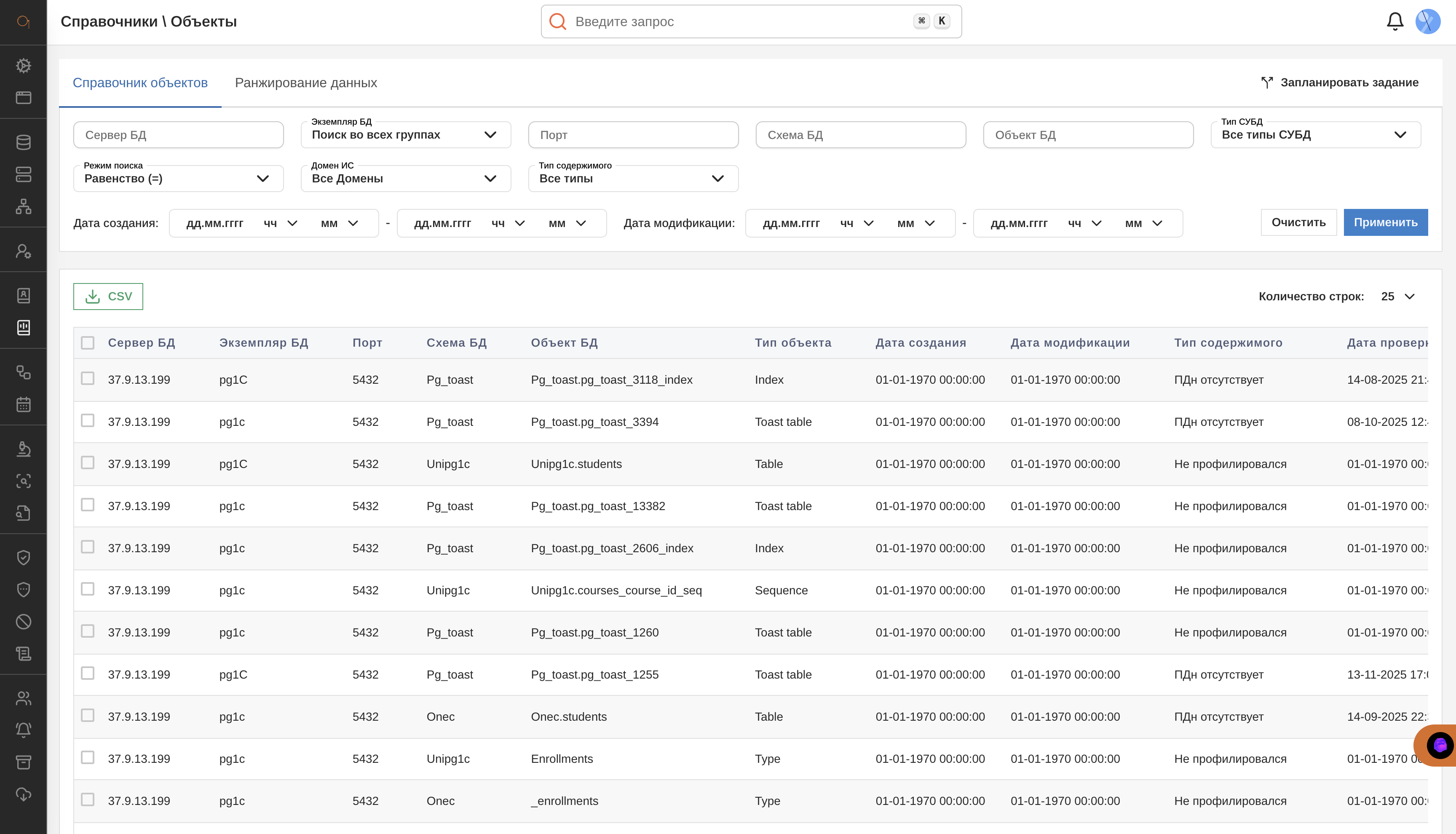Screen dimensions: 1456x834
Task: Click the Применить button
Action: coord(1385,222)
